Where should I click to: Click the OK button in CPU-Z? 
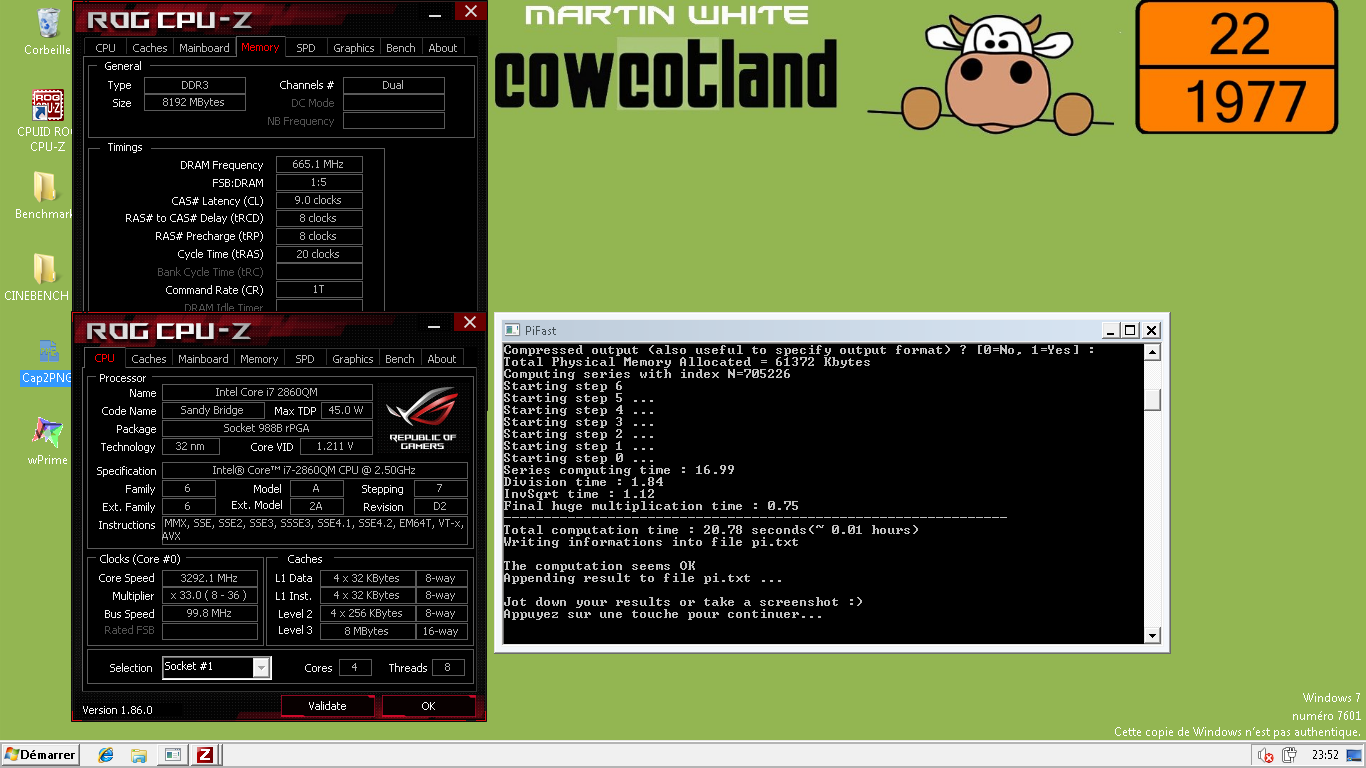pyautogui.click(x=428, y=705)
